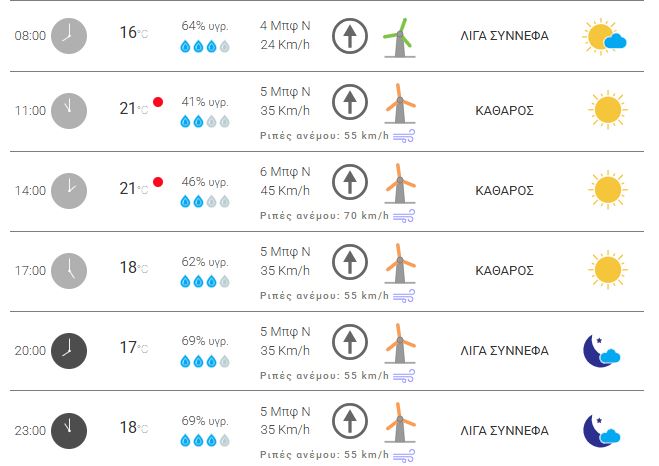Screen dimensions: 659x466
Task: Click the humidity droplets at 11:00
Action: coord(204,121)
